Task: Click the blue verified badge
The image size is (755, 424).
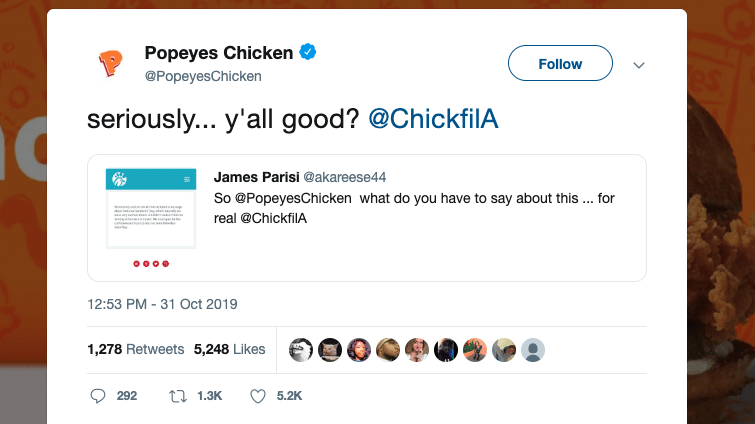Action: pyautogui.click(x=308, y=51)
